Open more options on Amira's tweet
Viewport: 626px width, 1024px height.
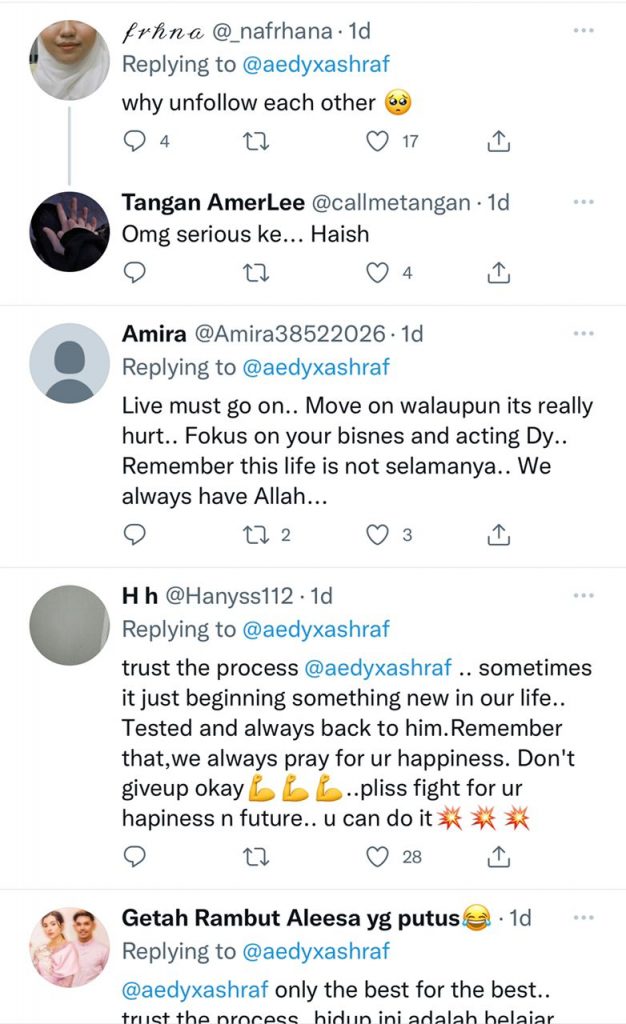pyautogui.click(x=583, y=333)
